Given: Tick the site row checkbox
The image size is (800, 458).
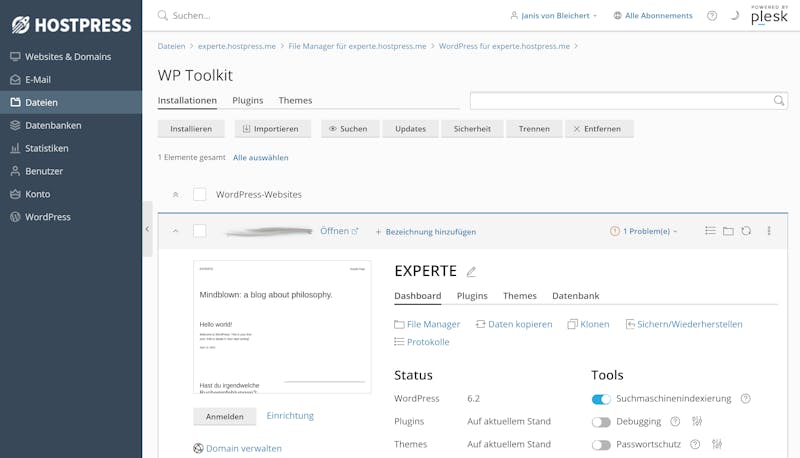Looking at the screenshot, I should pos(199,231).
